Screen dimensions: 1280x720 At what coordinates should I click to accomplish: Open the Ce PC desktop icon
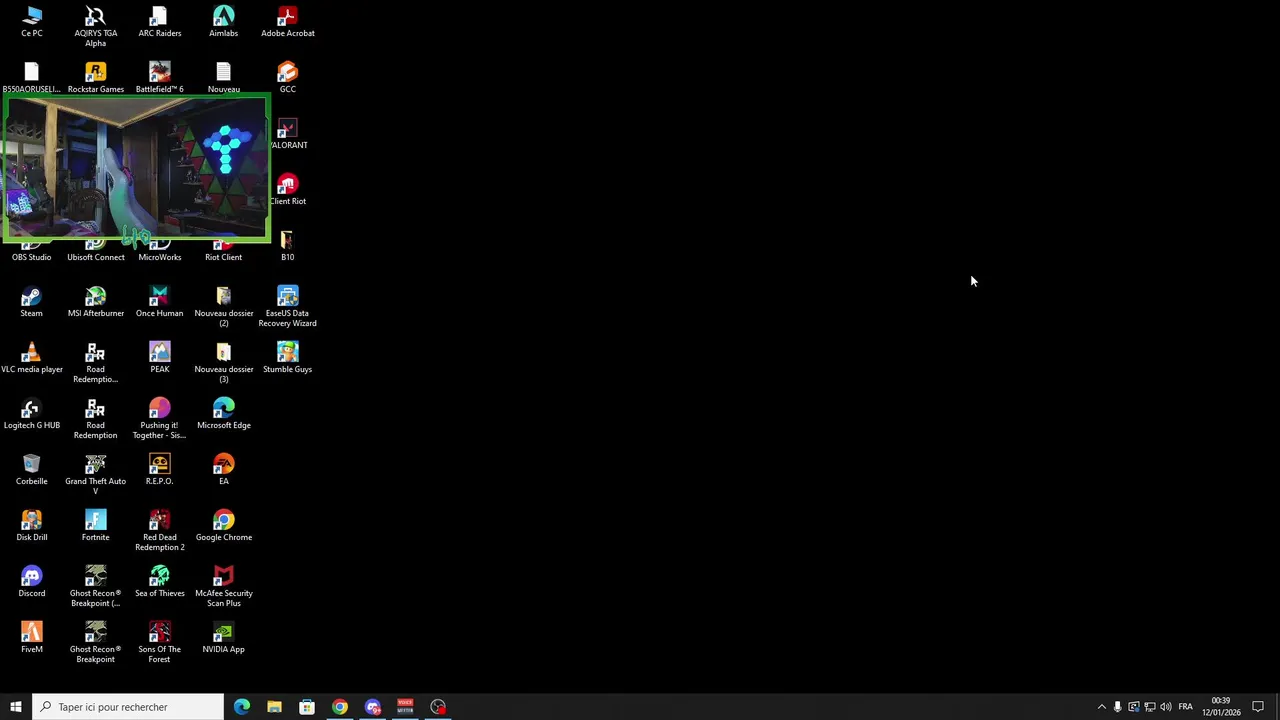pyautogui.click(x=32, y=21)
